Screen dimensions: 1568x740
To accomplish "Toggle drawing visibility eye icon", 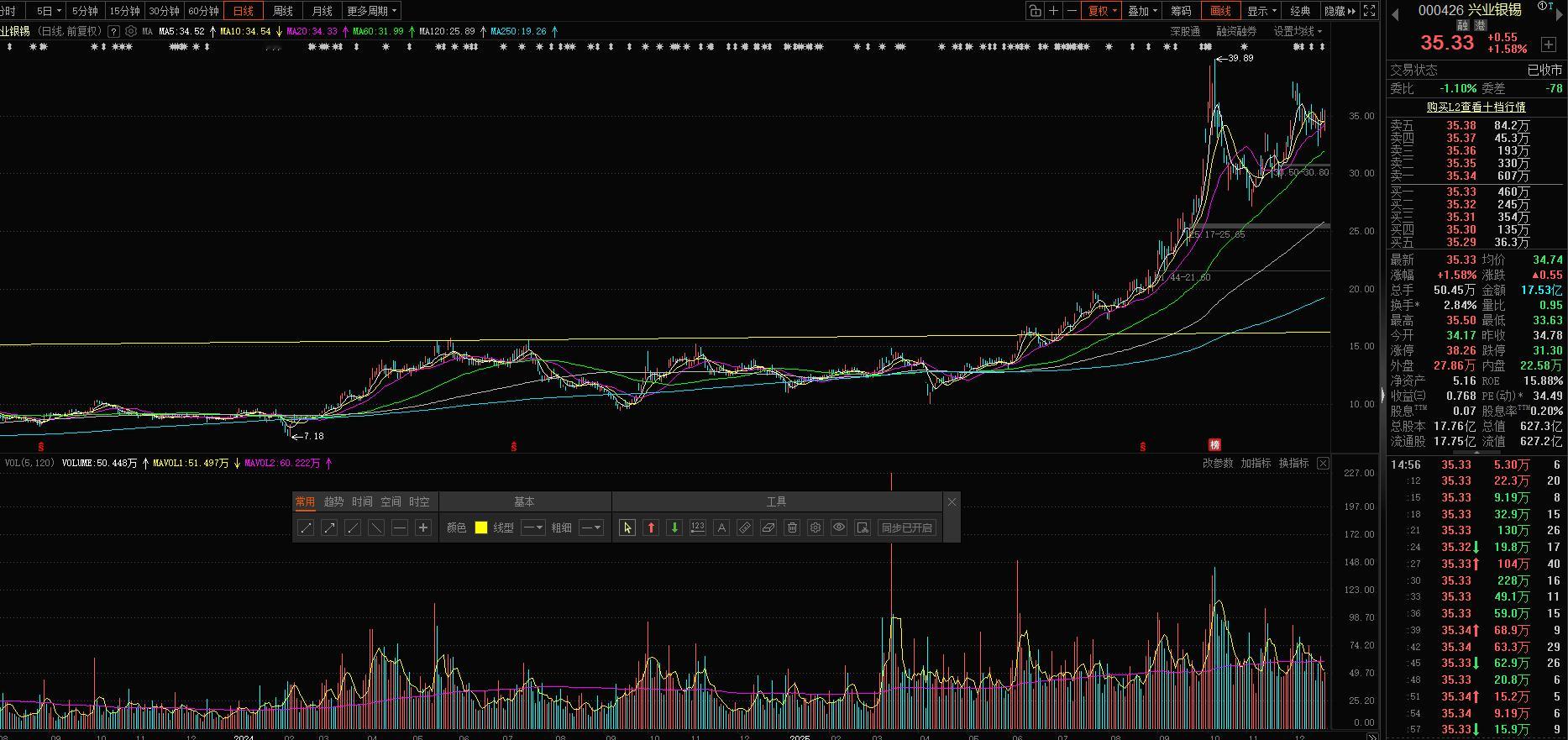I will click(838, 527).
